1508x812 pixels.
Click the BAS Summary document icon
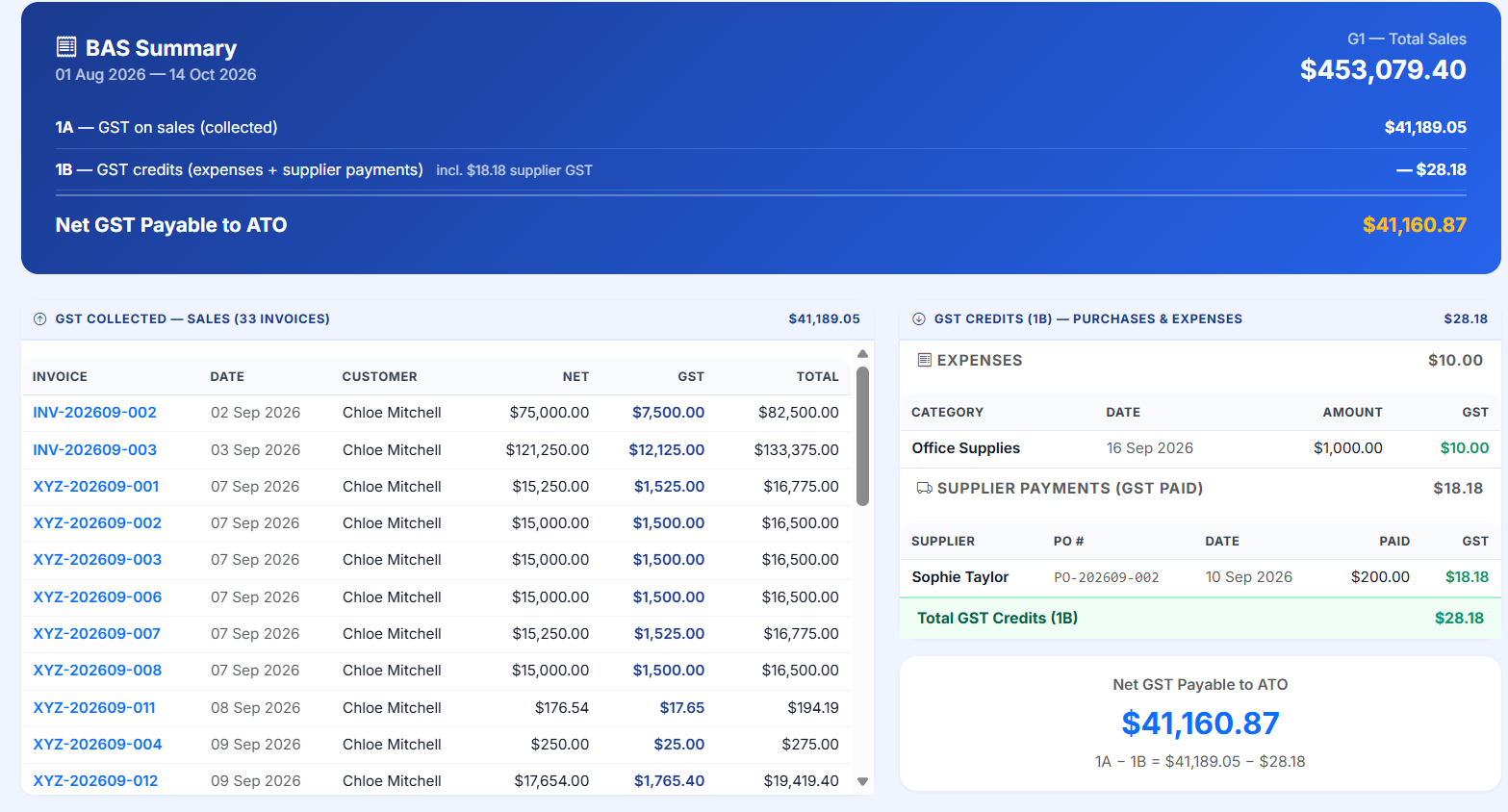click(66, 47)
